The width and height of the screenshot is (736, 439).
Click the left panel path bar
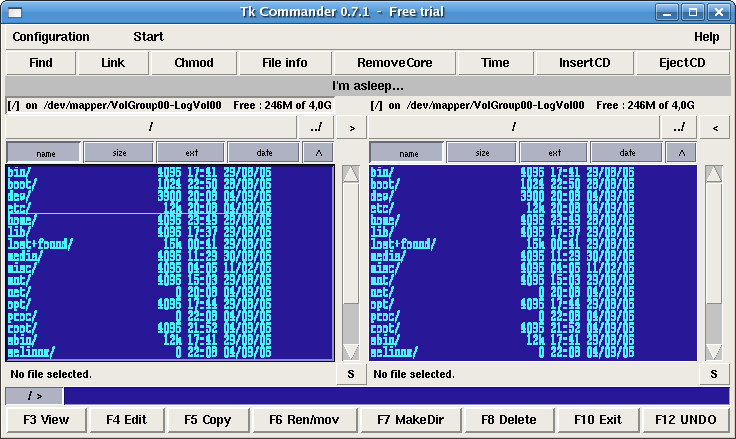click(x=151, y=127)
